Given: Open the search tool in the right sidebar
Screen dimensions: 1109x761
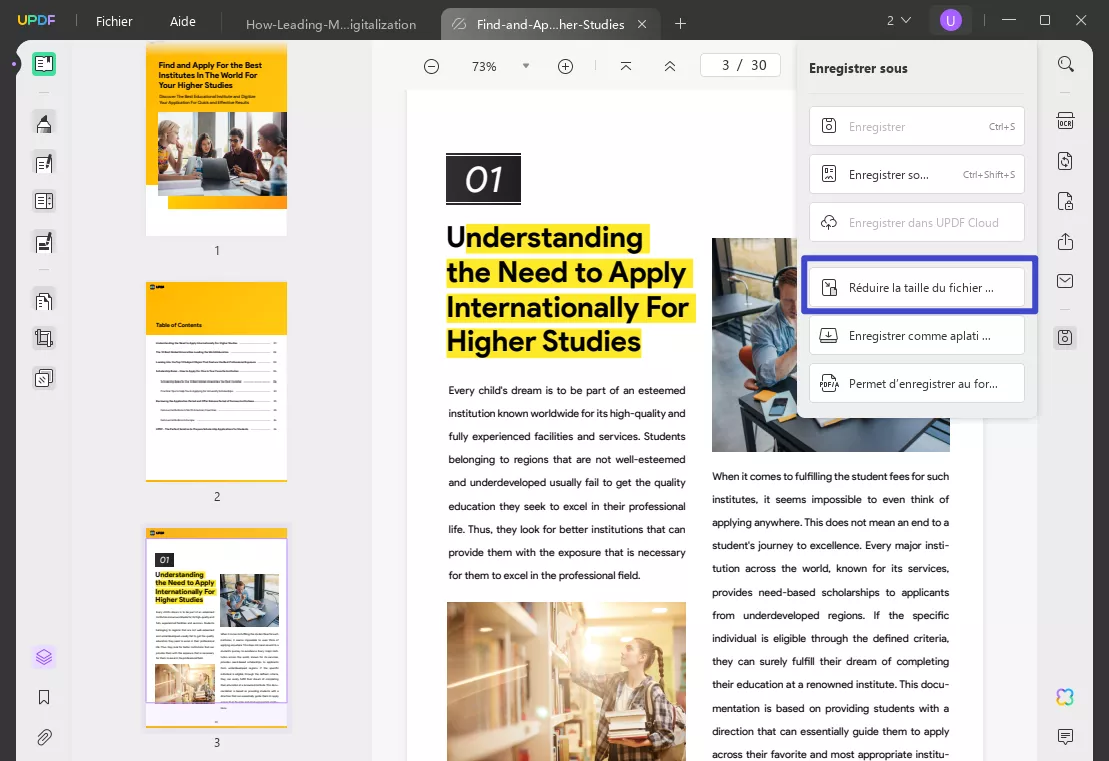Looking at the screenshot, I should click(x=1065, y=63).
